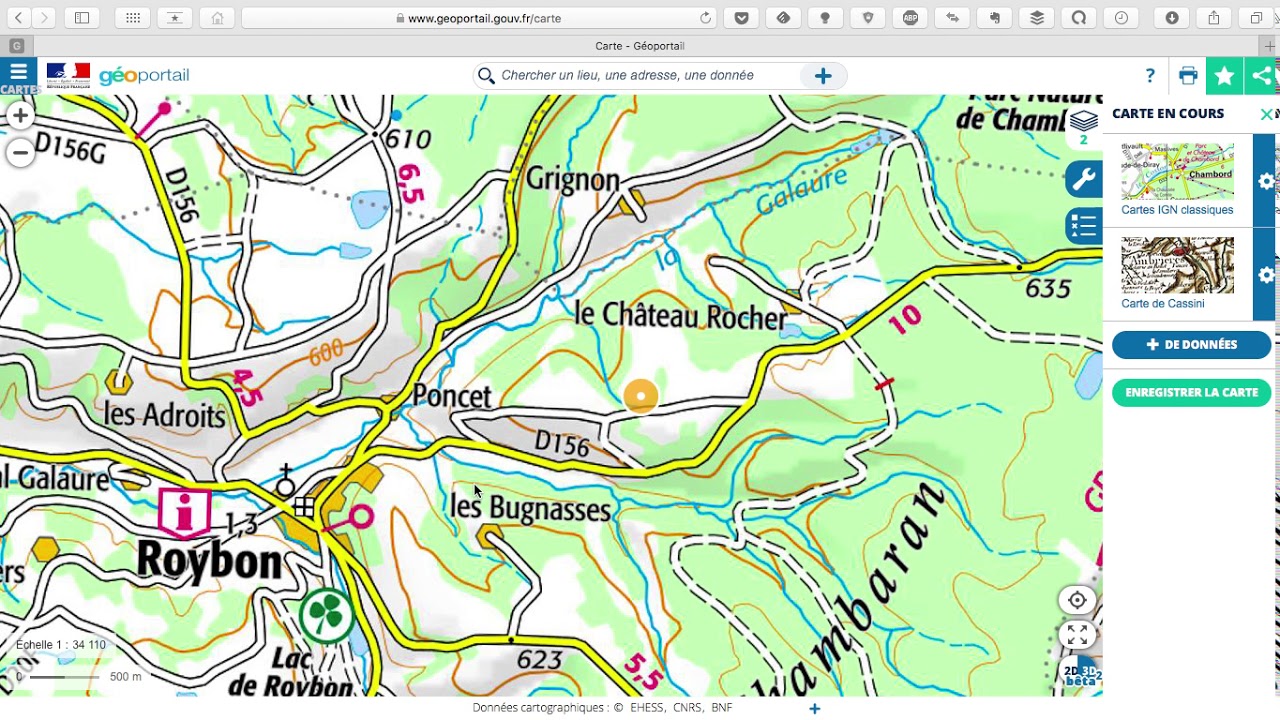Open Pocket extension button
The height and width of the screenshot is (720, 1280).
tap(741, 18)
